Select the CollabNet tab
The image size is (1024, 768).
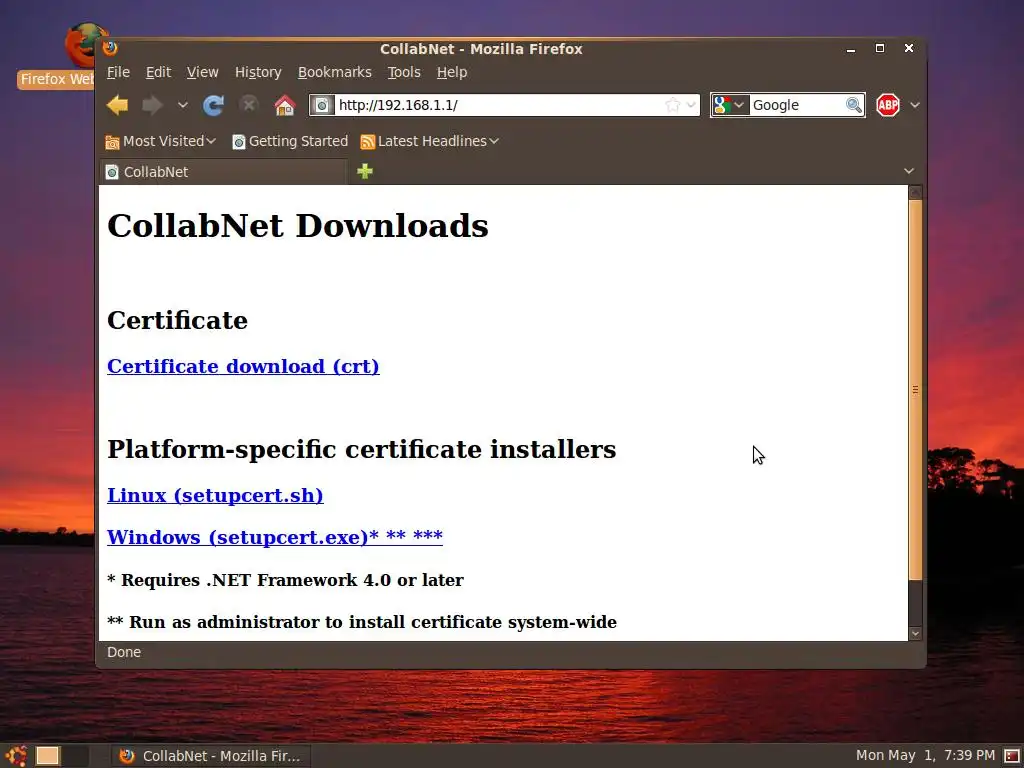pyautogui.click(x=223, y=172)
